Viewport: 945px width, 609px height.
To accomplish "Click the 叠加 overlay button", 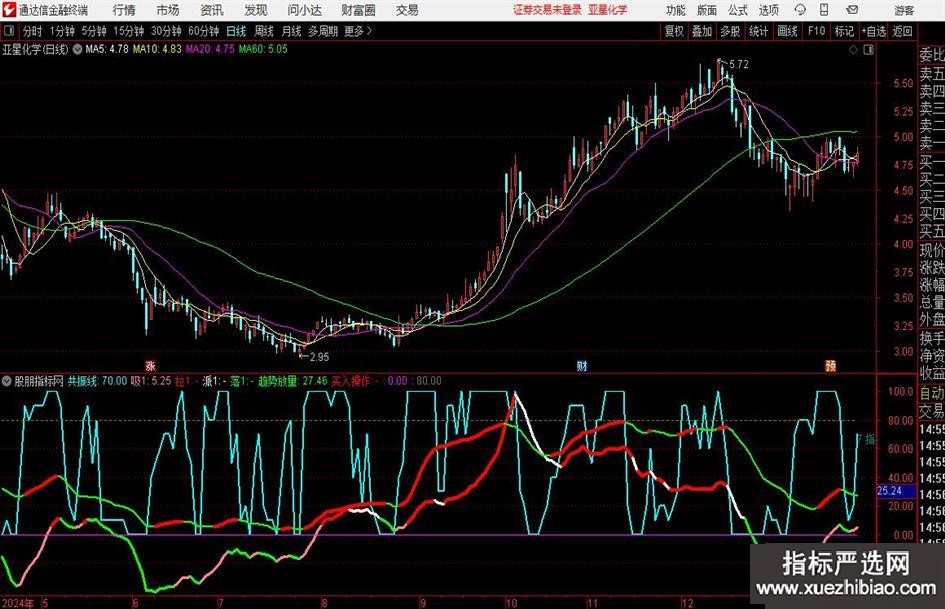I will pyautogui.click(x=702, y=31).
